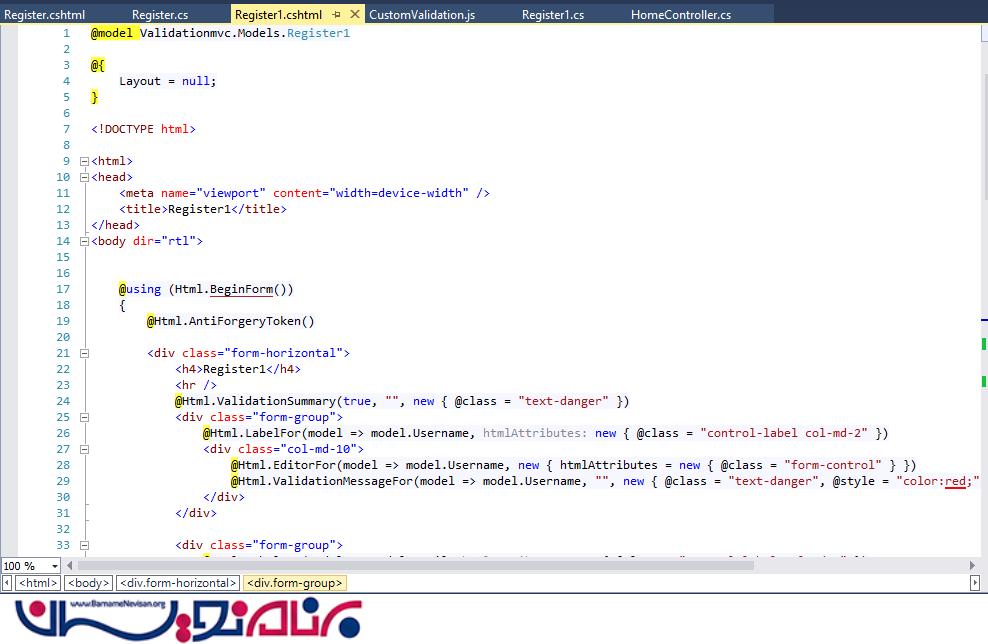Open the 100 % zoom dropdown
The width and height of the screenshot is (988, 644).
[54, 566]
